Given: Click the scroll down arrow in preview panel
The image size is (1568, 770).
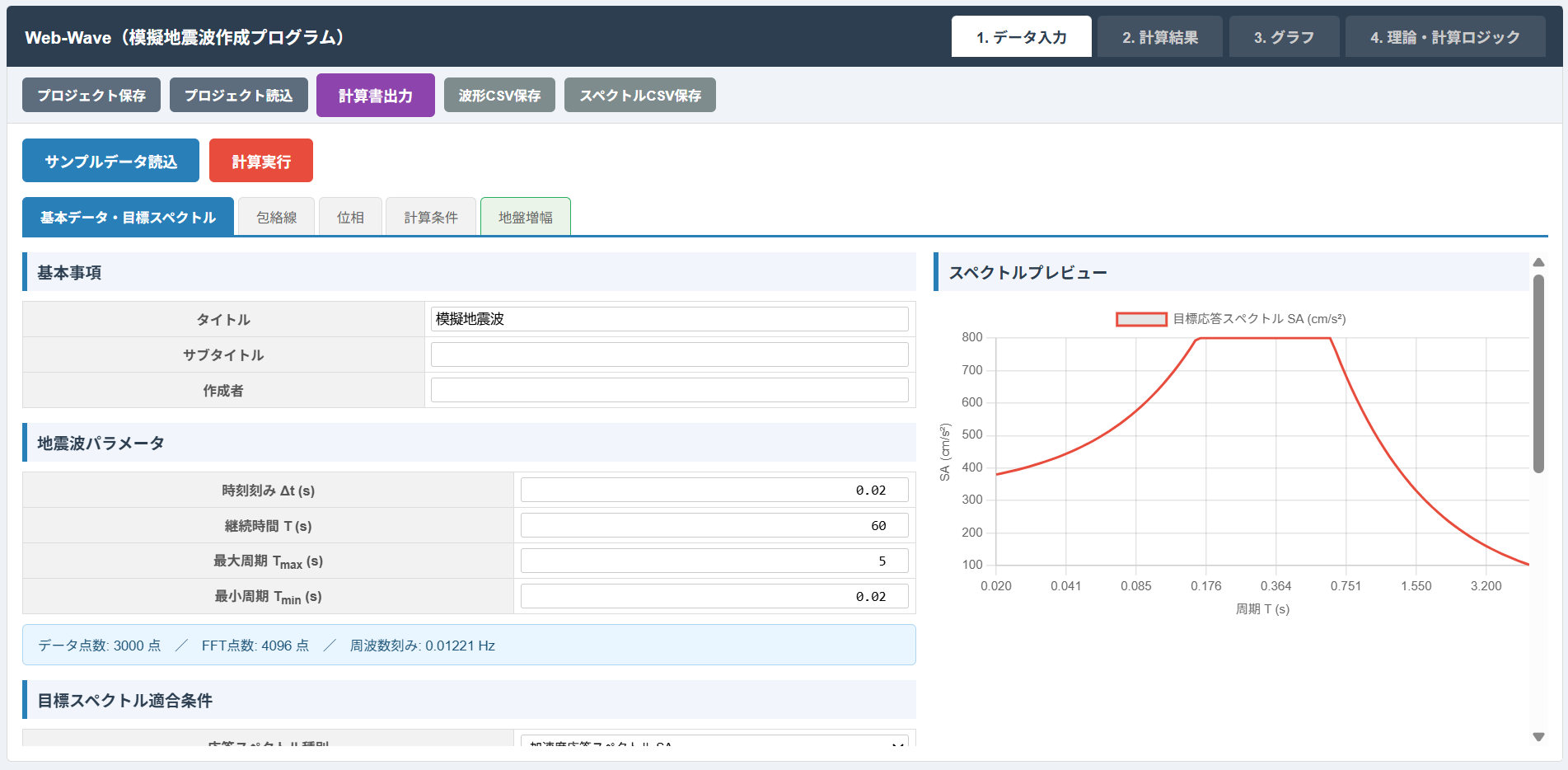Looking at the screenshot, I should (1538, 737).
